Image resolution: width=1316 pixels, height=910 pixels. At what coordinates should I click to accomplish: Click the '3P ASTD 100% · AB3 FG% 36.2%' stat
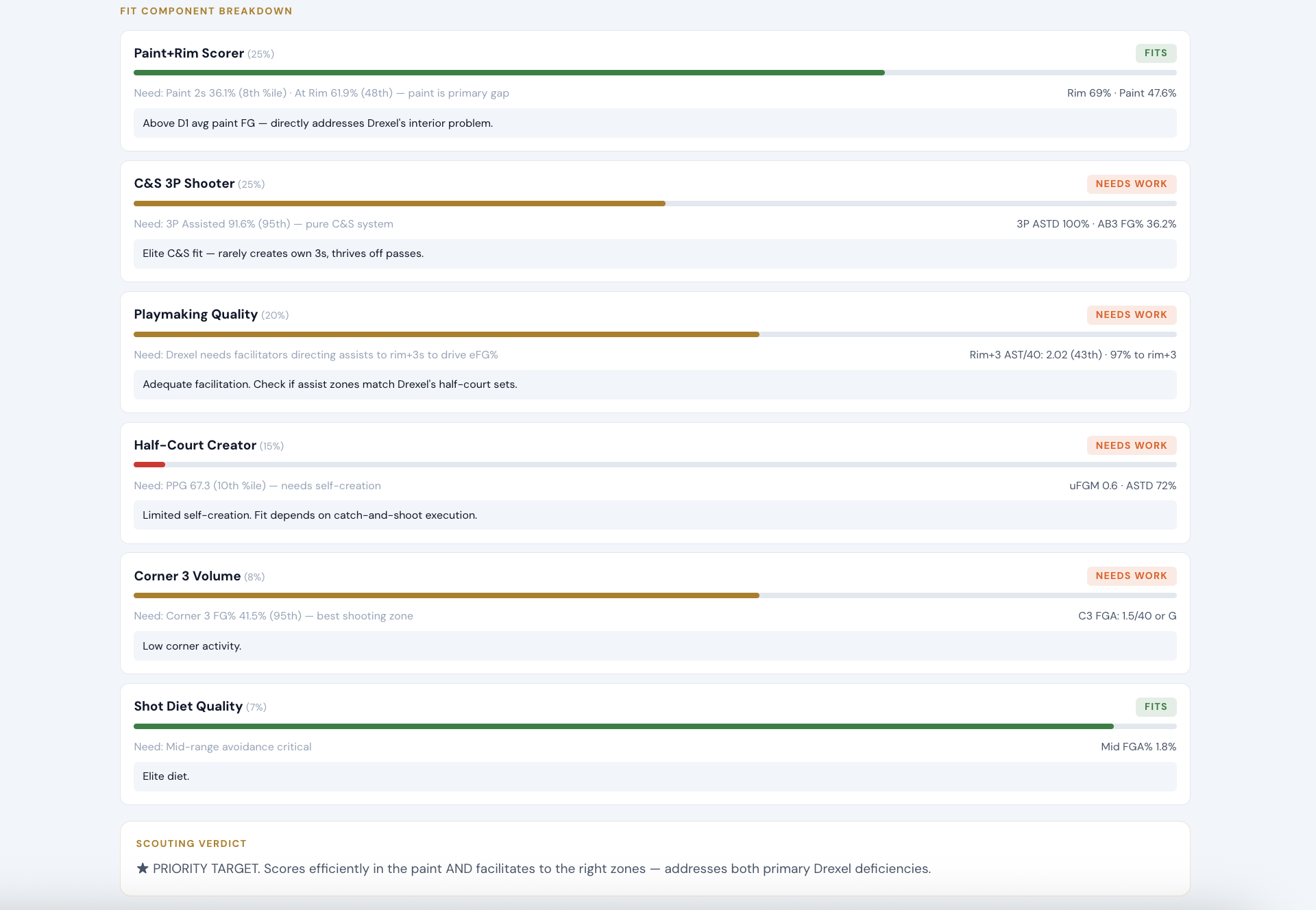pos(1096,224)
